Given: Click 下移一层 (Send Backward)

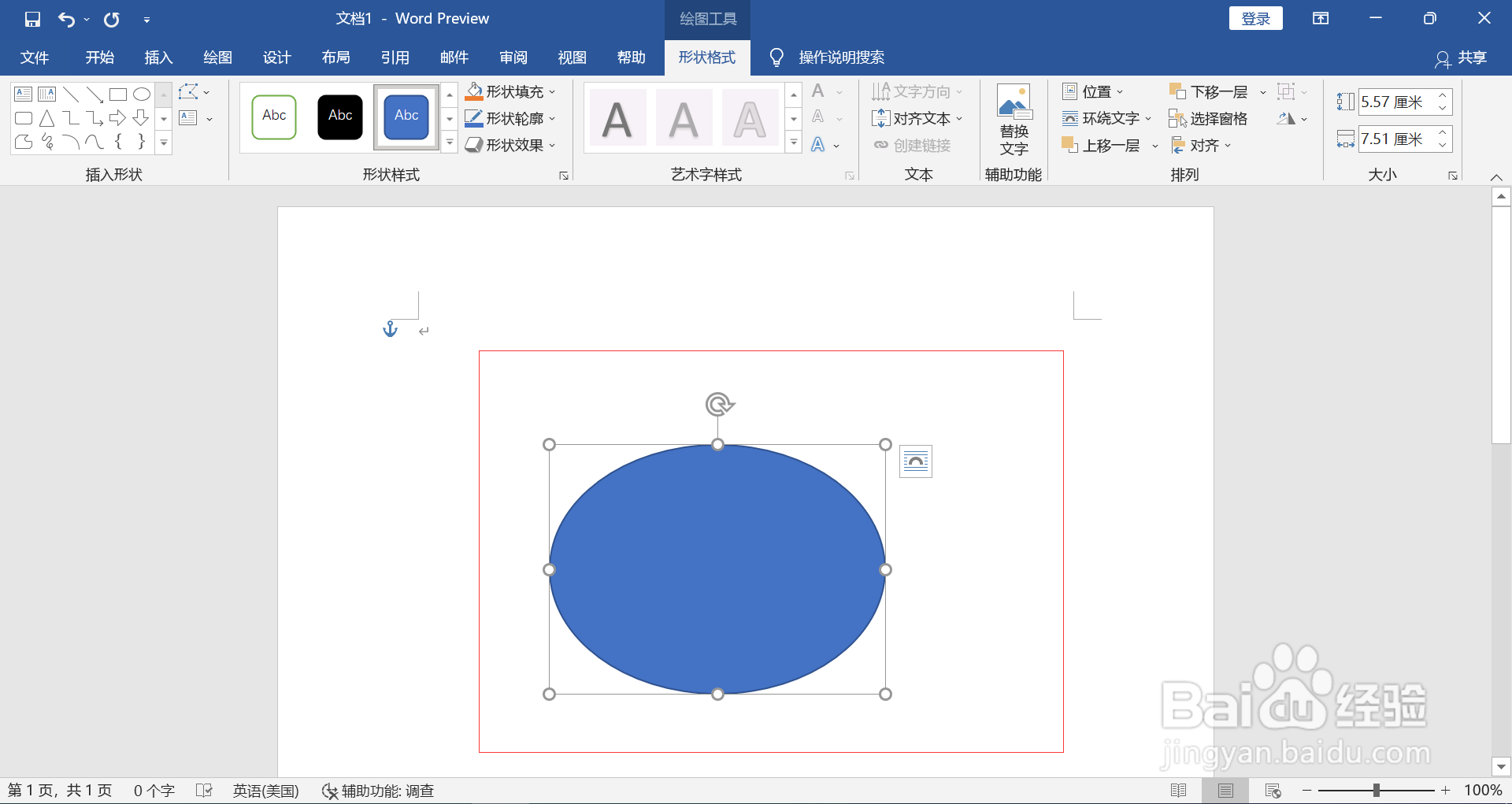Looking at the screenshot, I should coord(1209,92).
